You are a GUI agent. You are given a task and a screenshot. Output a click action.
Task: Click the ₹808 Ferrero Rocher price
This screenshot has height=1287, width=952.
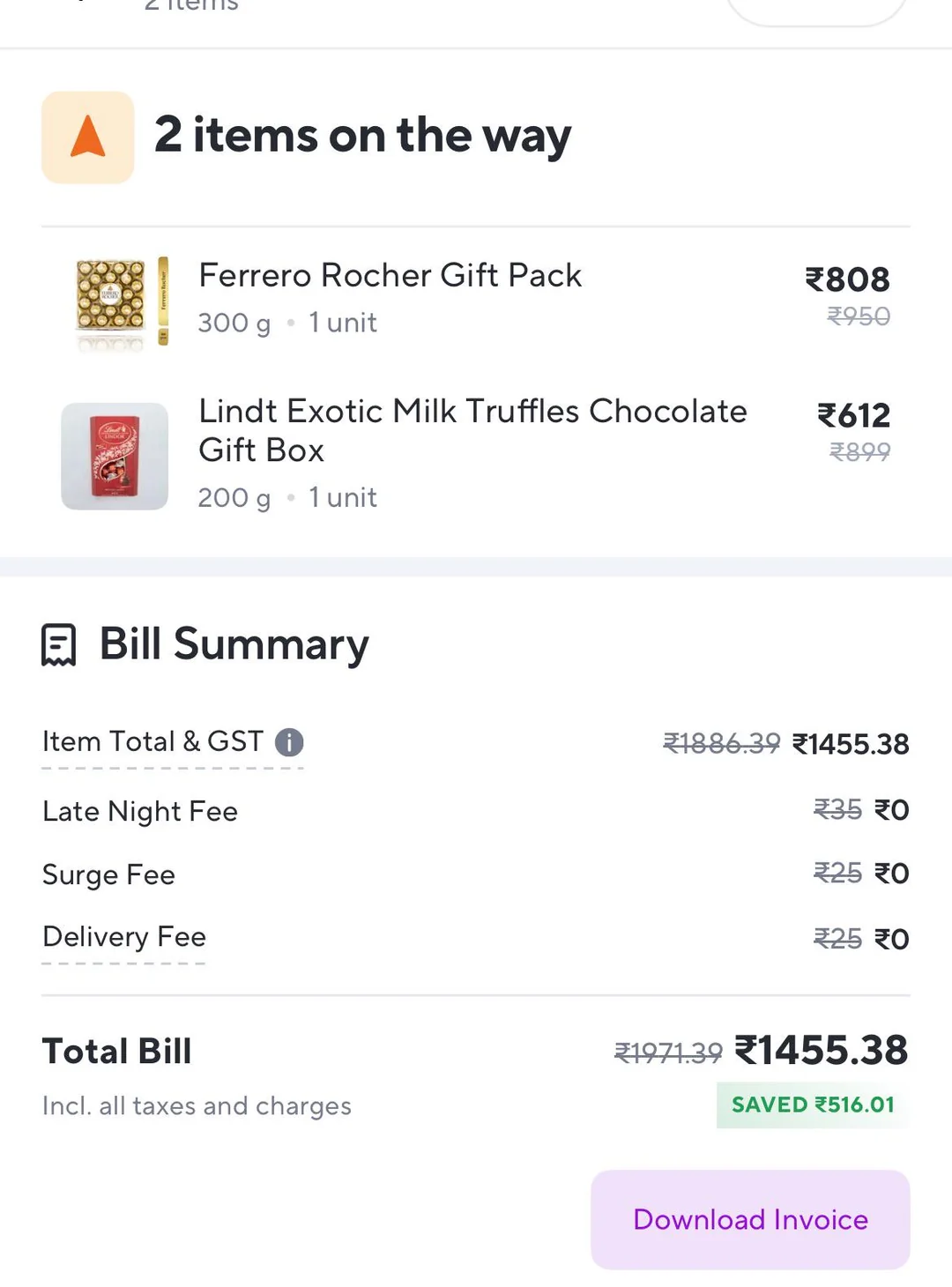pos(847,279)
